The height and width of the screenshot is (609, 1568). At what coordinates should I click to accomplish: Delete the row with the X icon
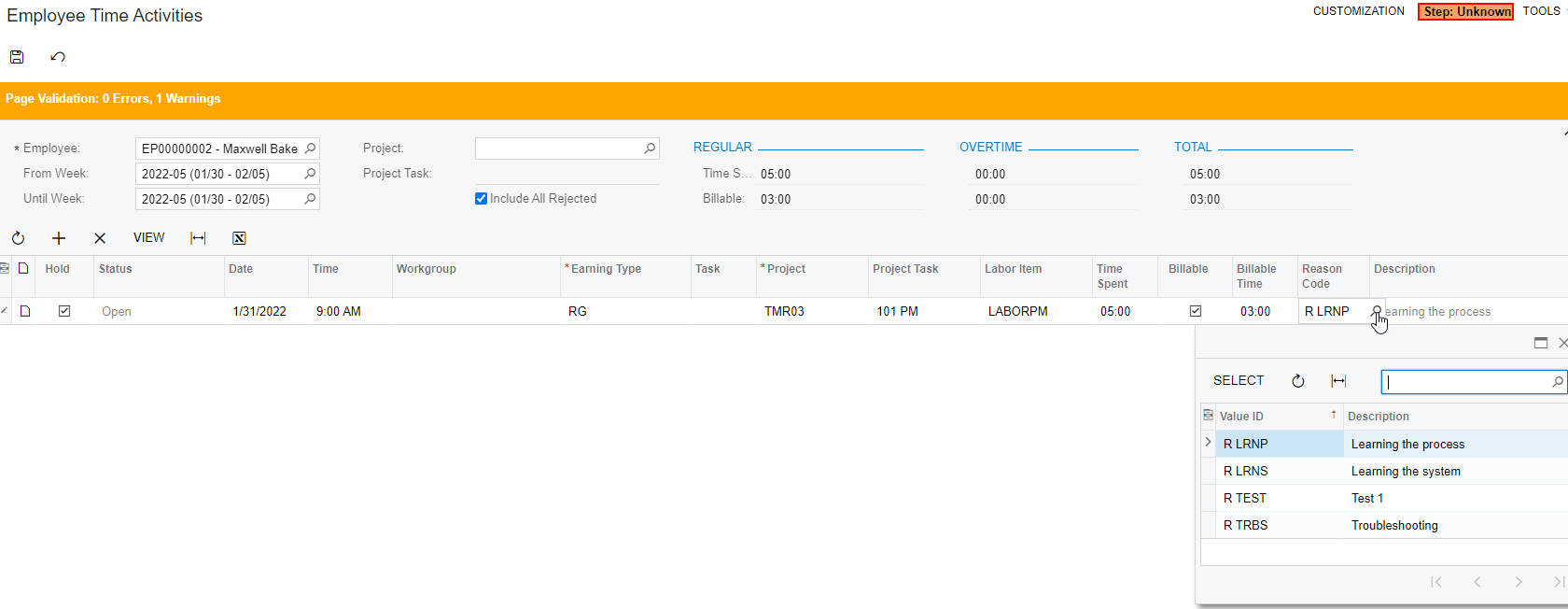tap(100, 238)
